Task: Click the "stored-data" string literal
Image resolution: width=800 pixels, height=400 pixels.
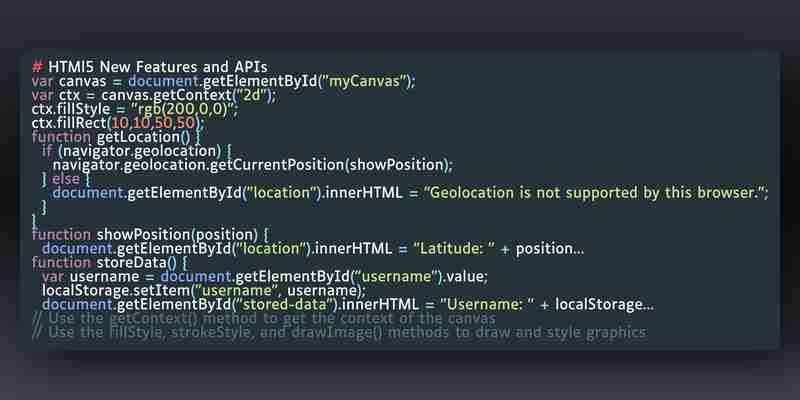Action: click(x=290, y=305)
